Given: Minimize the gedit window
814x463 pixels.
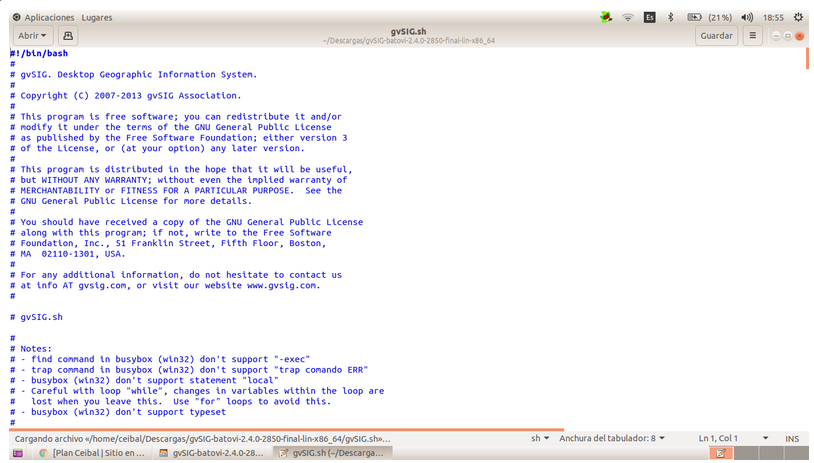Looking at the screenshot, I should click(x=776, y=36).
